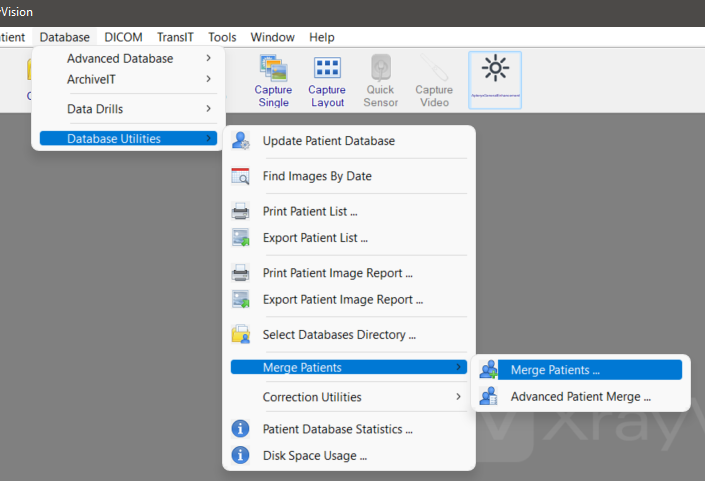Open Disk Space Usage ...
The width and height of the screenshot is (705, 481).
pos(349,455)
